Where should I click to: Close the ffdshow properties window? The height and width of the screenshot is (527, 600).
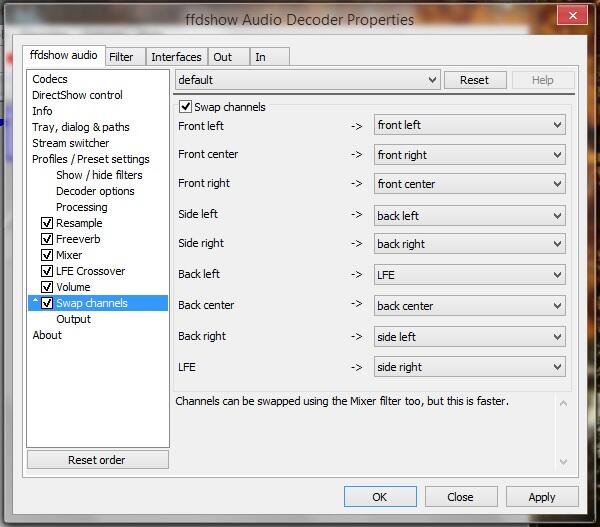(572, 16)
